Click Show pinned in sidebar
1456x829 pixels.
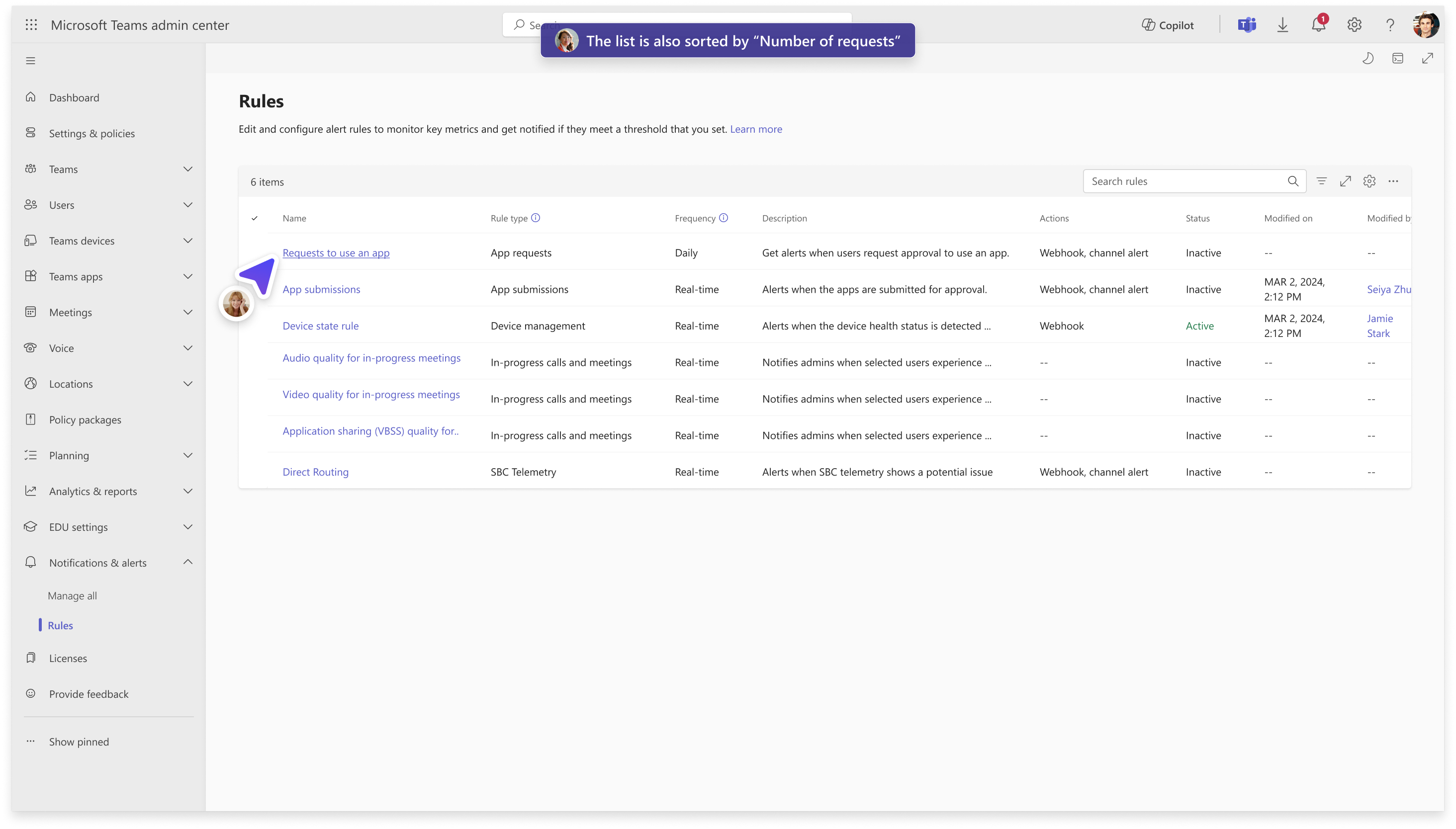[79, 742]
